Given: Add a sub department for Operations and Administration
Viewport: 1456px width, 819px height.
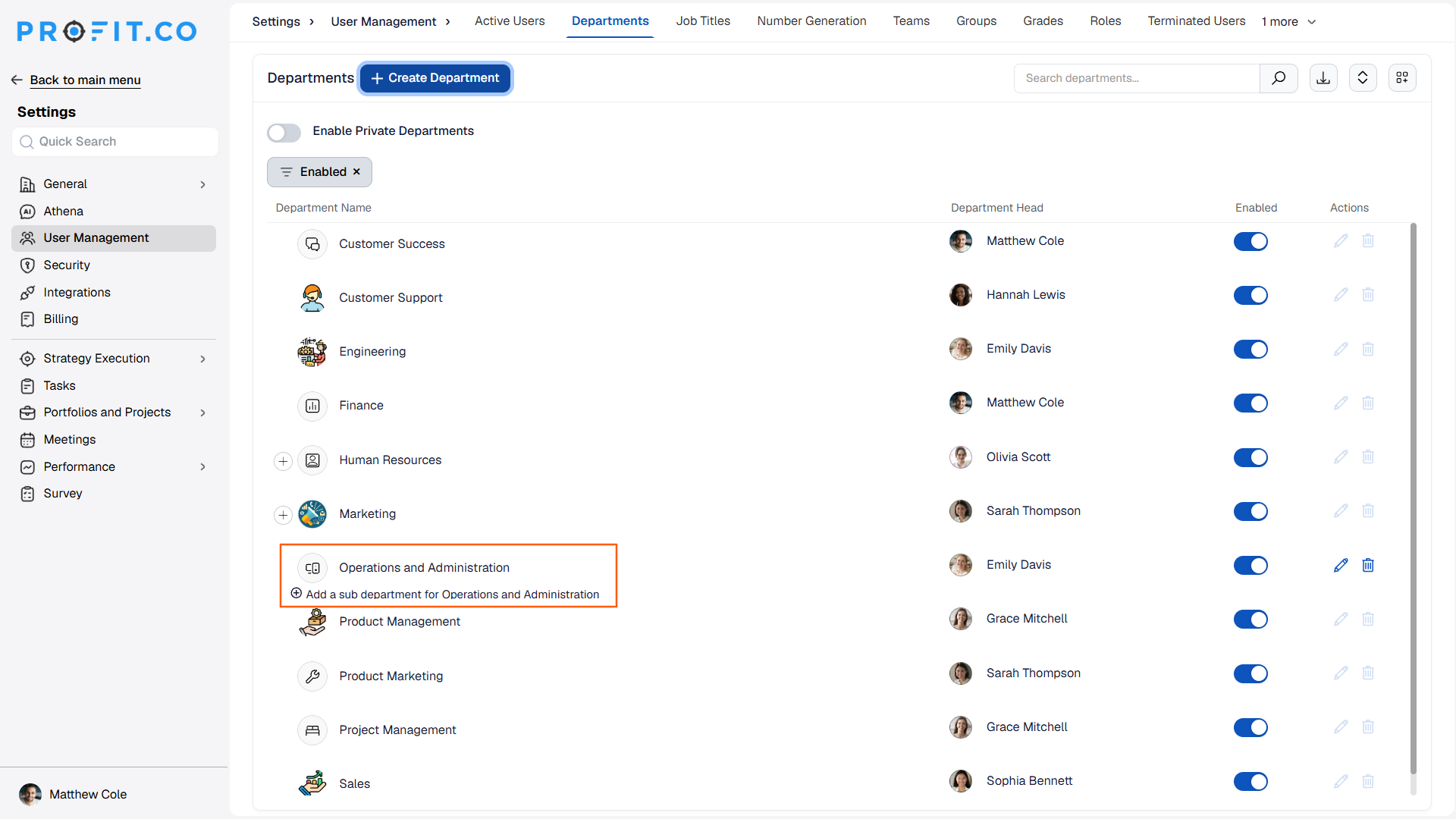Looking at the screenshot, I should pyautogui.click(x=445, y=594).
